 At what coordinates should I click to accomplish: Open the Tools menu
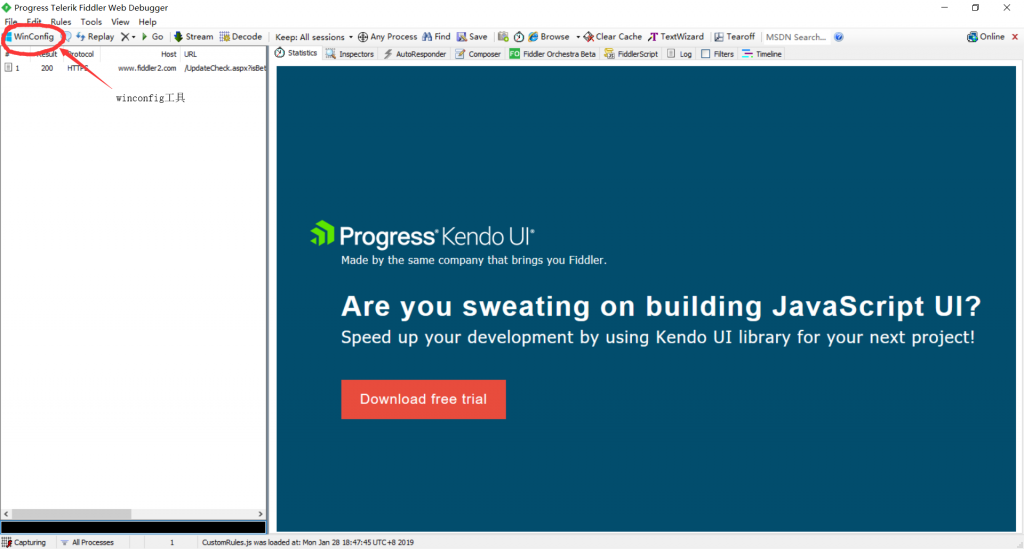pyautogui.click(x=91, y=22)
